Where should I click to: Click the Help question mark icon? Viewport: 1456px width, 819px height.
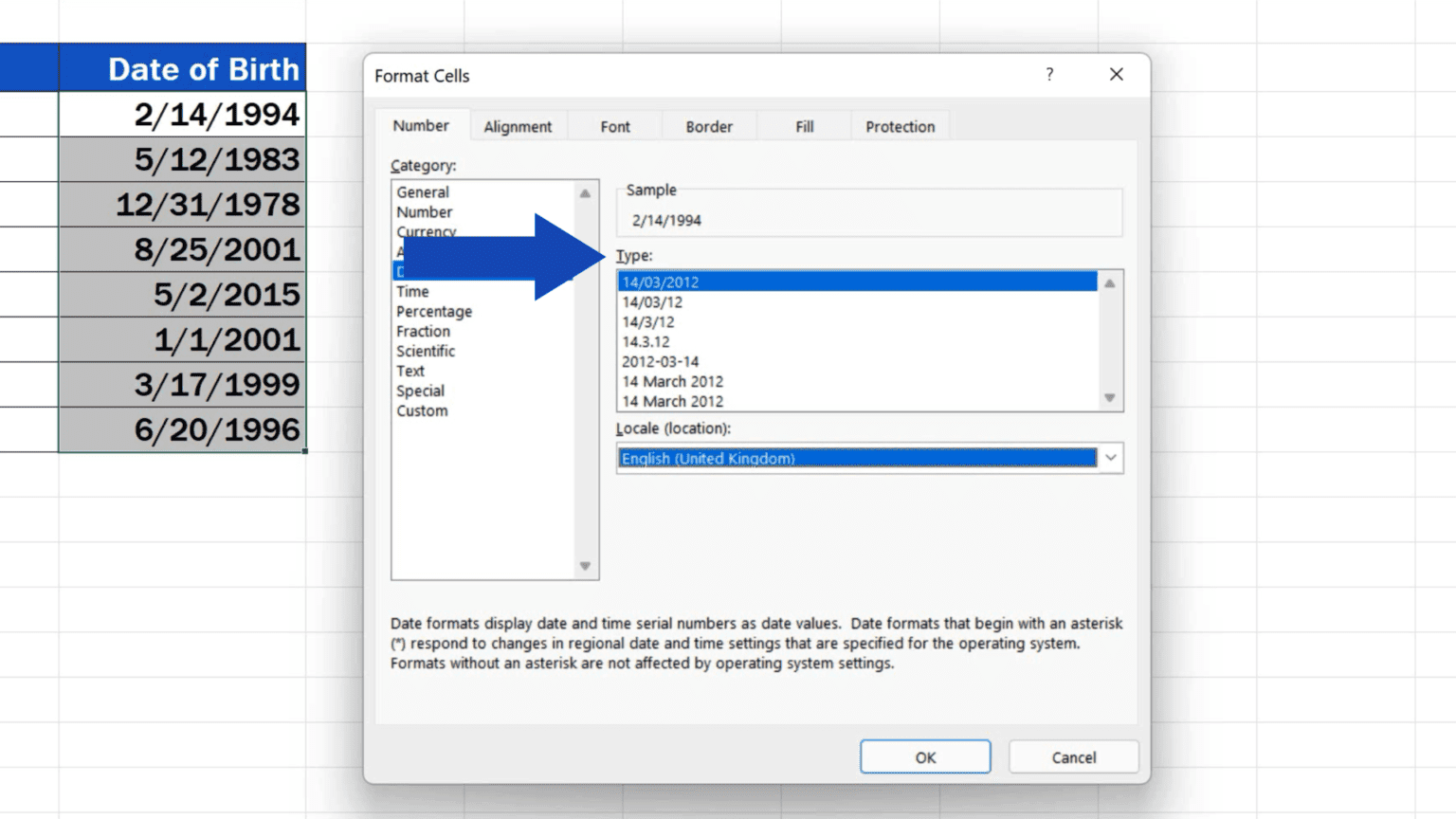pyautogui.click(x=1049, y=74)
